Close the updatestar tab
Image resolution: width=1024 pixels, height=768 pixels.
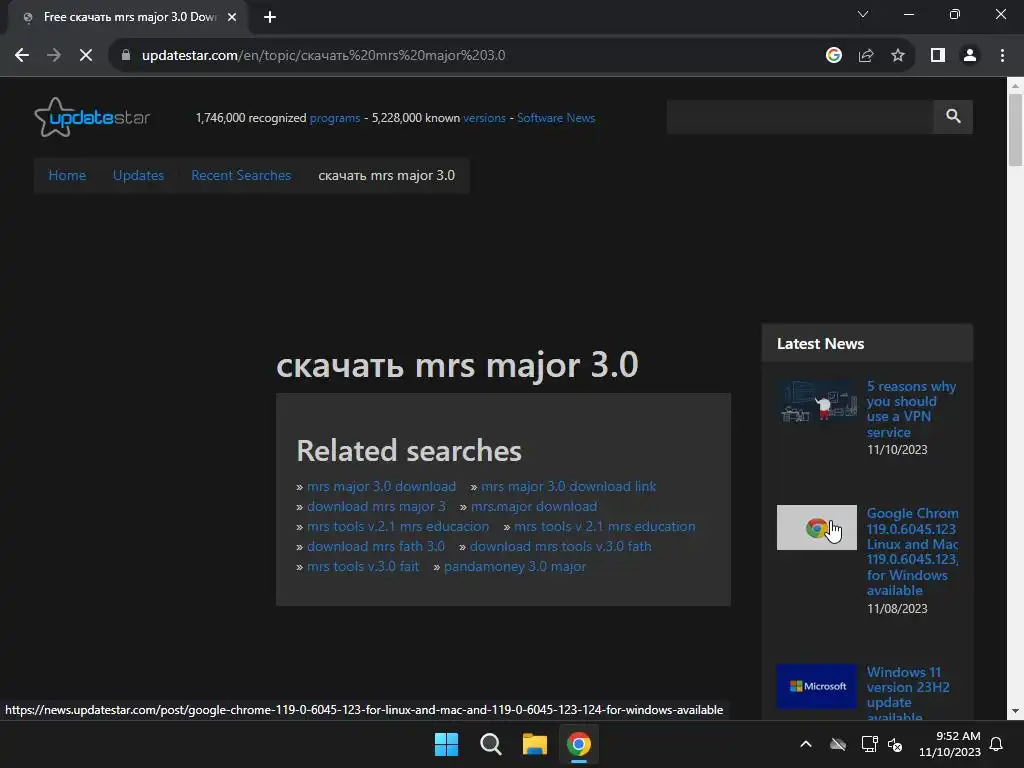[x=232, y=17]
